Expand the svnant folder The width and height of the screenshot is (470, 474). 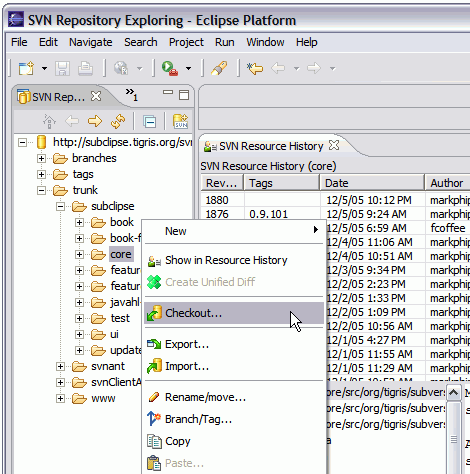[x=60, y=366]
